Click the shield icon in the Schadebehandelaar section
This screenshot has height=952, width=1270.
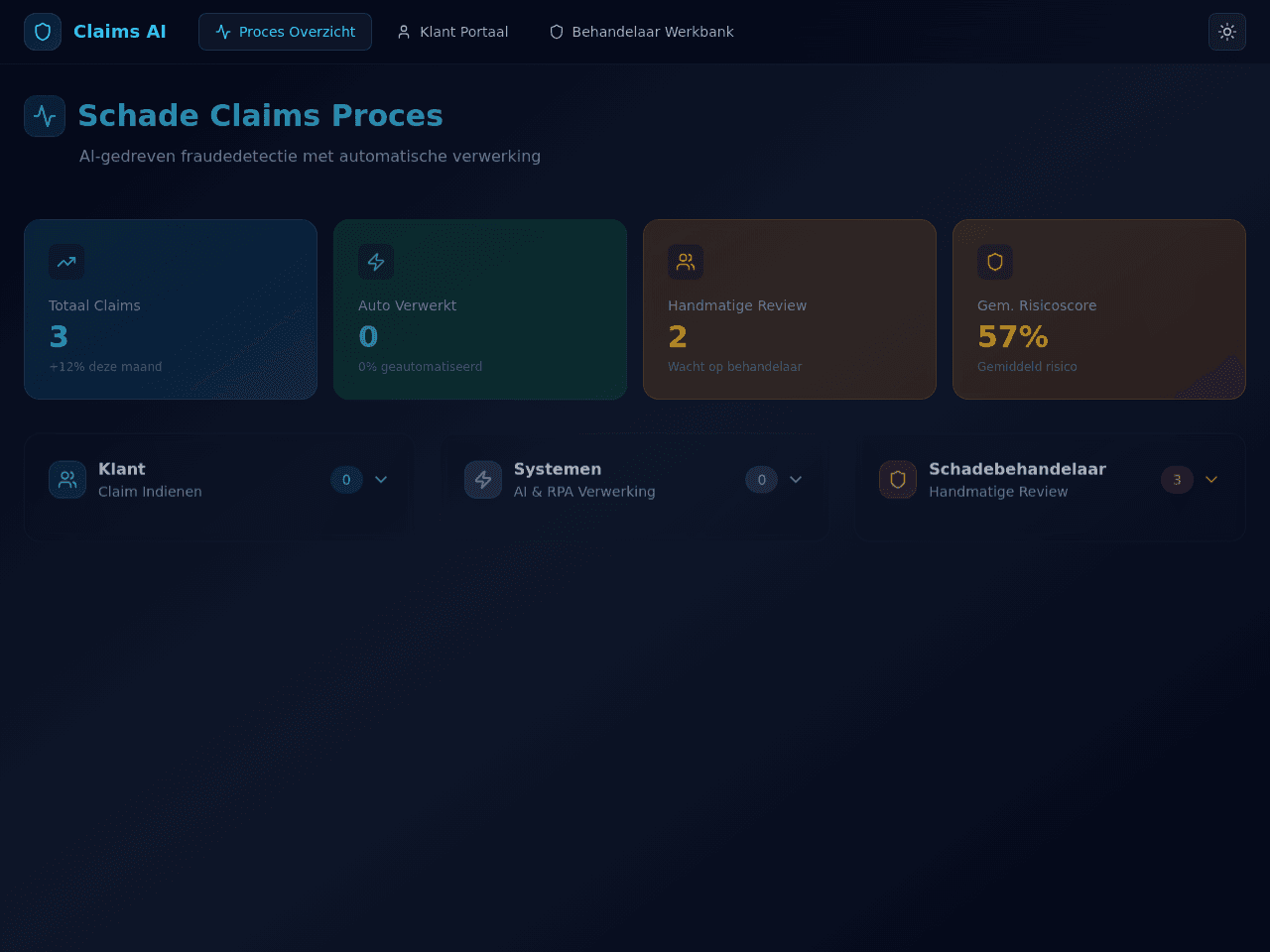(898, 480)
